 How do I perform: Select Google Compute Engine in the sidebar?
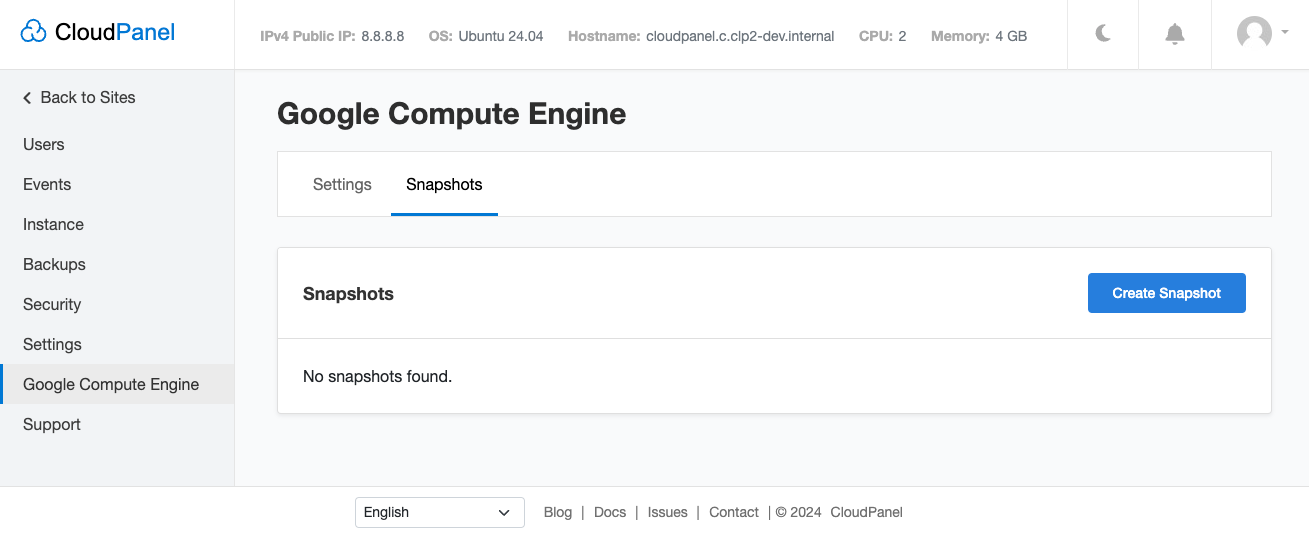point(111,385)
